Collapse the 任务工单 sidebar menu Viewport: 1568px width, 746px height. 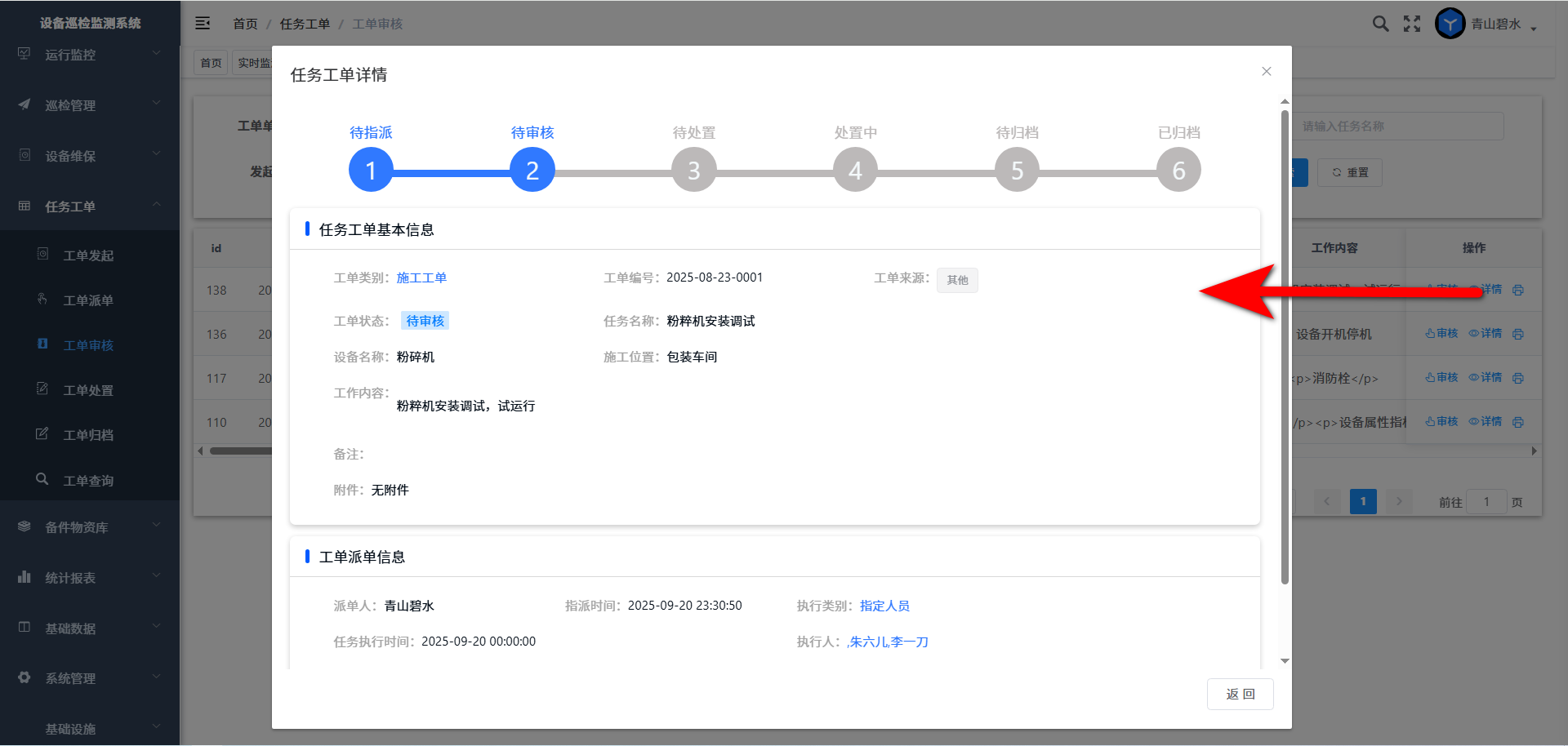pos(90,206)
